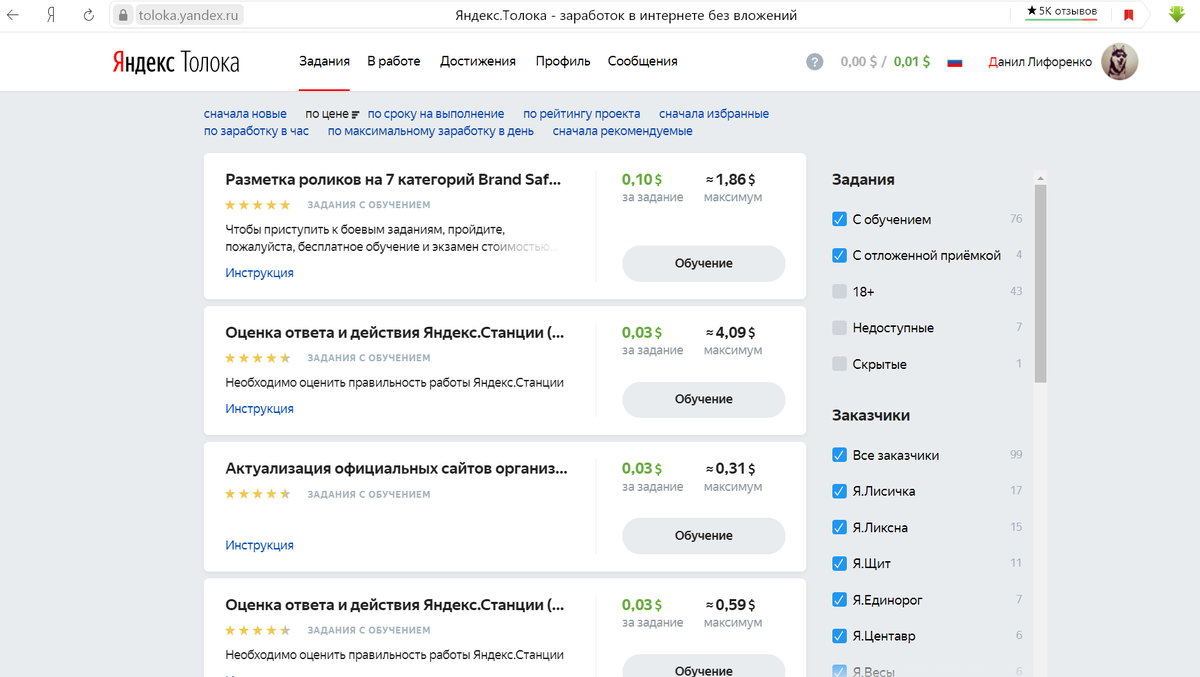Viewport: 1200px width, 677px height.
Task: Click the Яндекс Толока logo
Action: pos(175,62)
